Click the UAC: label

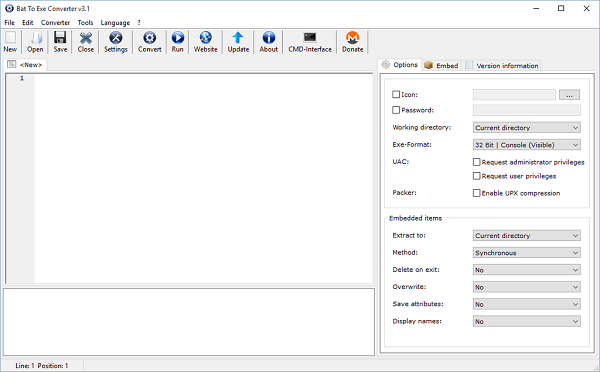coord(401,162)
